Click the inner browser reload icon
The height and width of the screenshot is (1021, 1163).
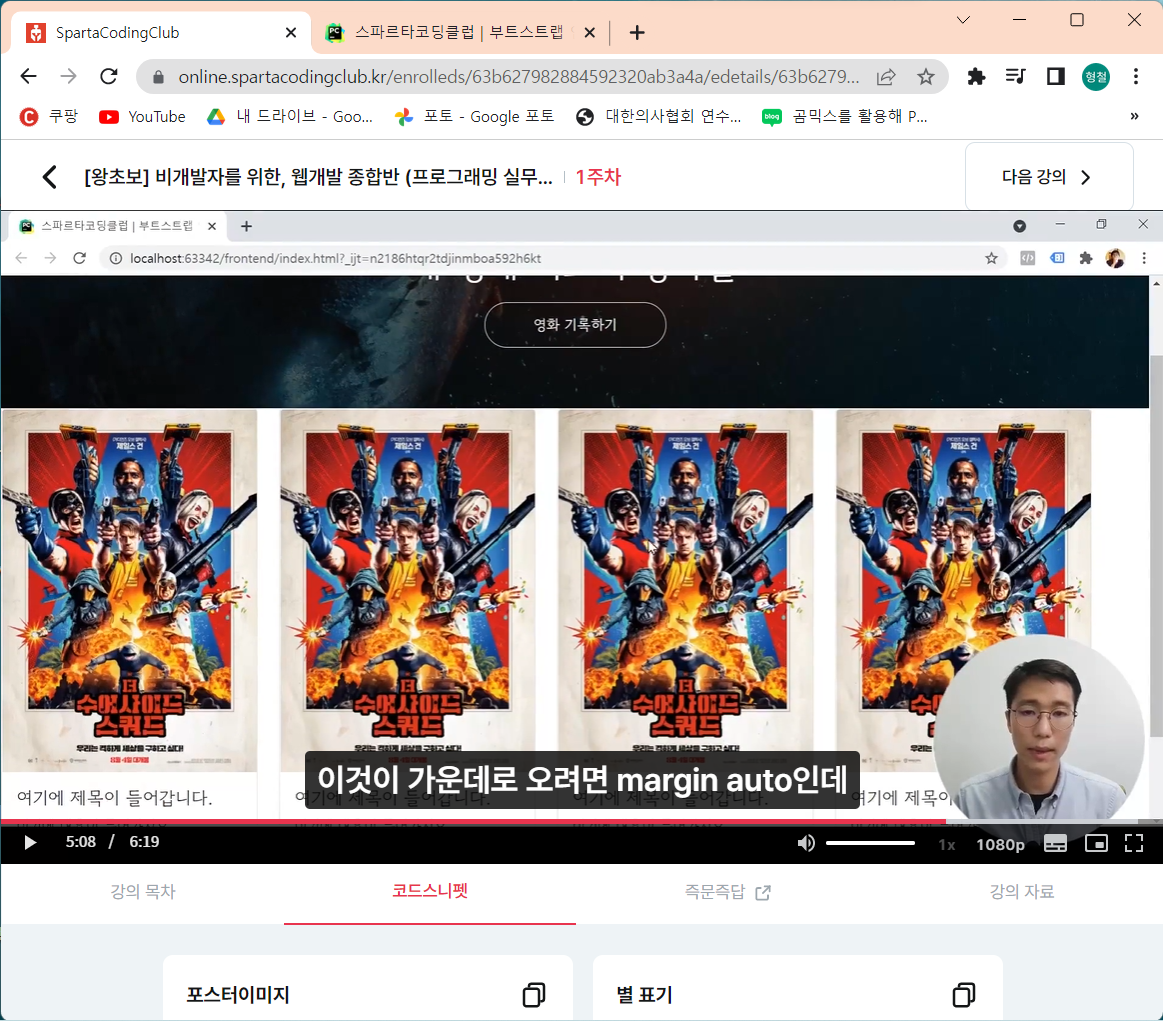79,258
